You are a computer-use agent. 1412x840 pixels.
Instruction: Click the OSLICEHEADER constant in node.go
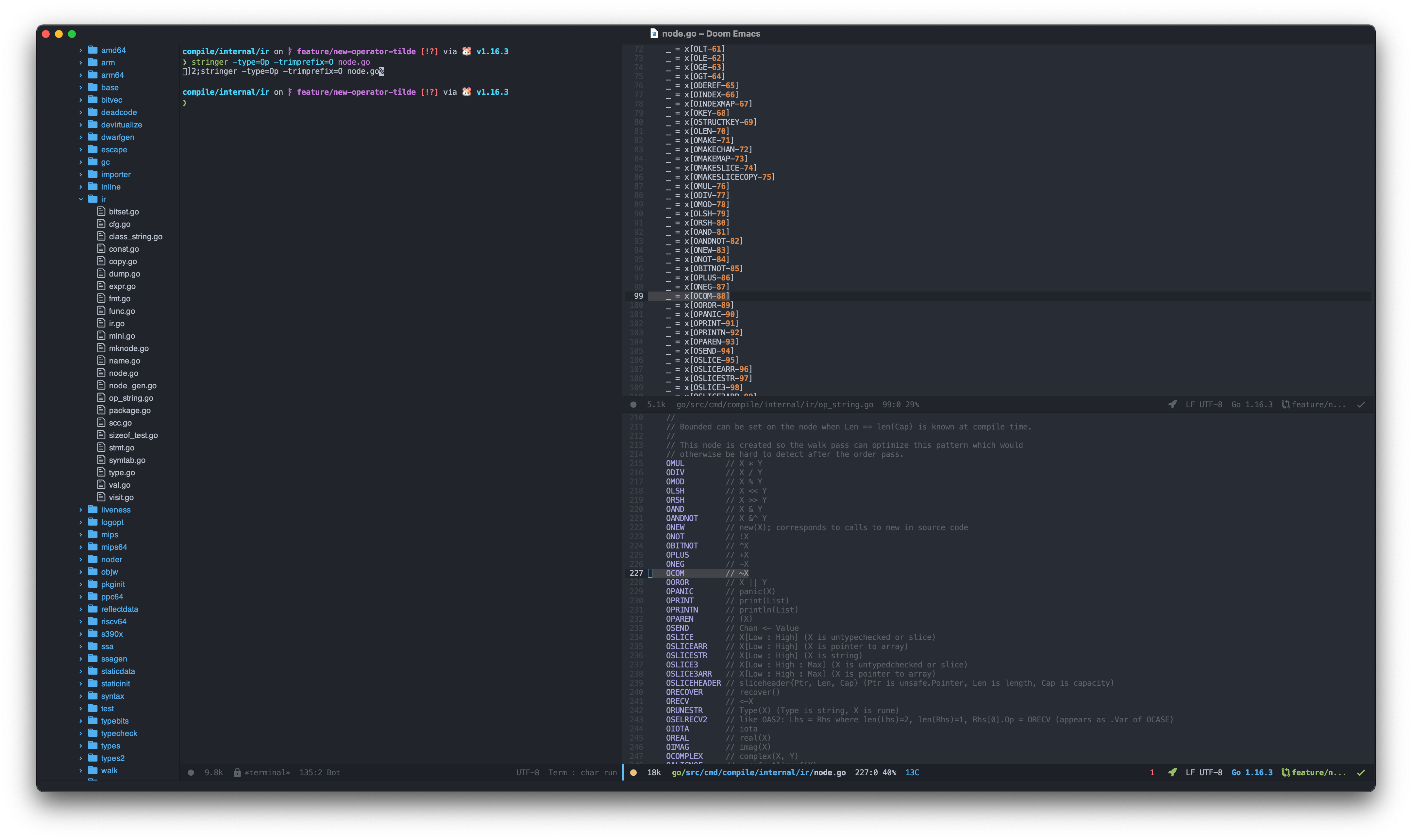coord(693,683)
